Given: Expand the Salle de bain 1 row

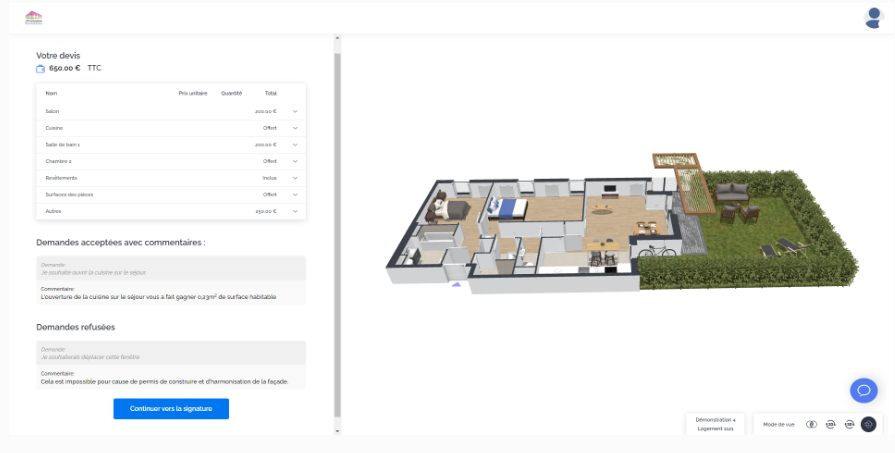Looking at the screenshot, I should point(295,145).
